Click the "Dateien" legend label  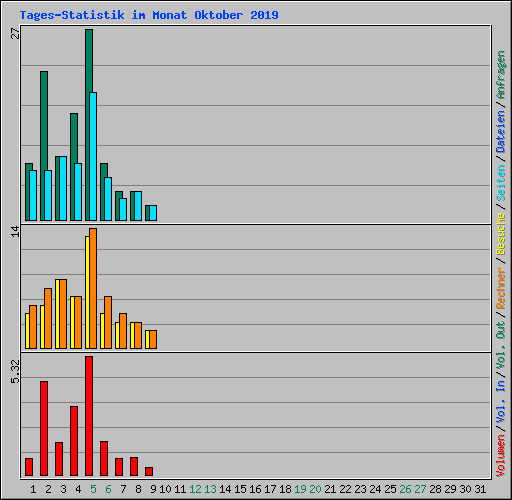click(x=501, y=131)
